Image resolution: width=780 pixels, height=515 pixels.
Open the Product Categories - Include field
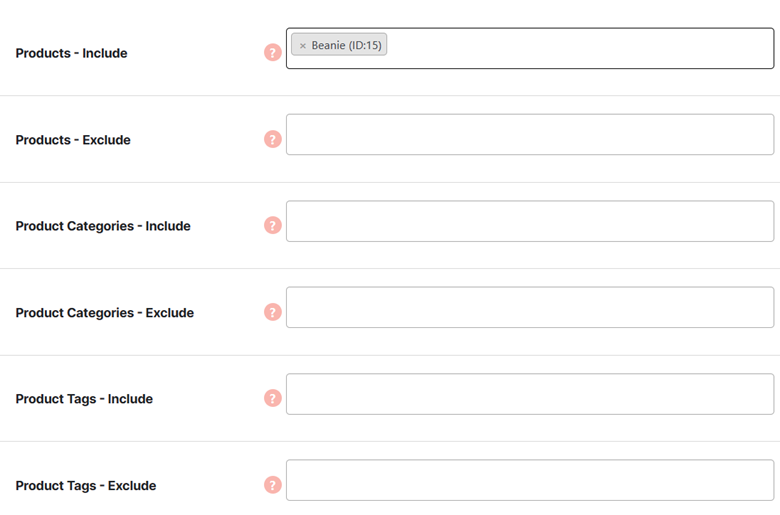[x=530, y=221]
